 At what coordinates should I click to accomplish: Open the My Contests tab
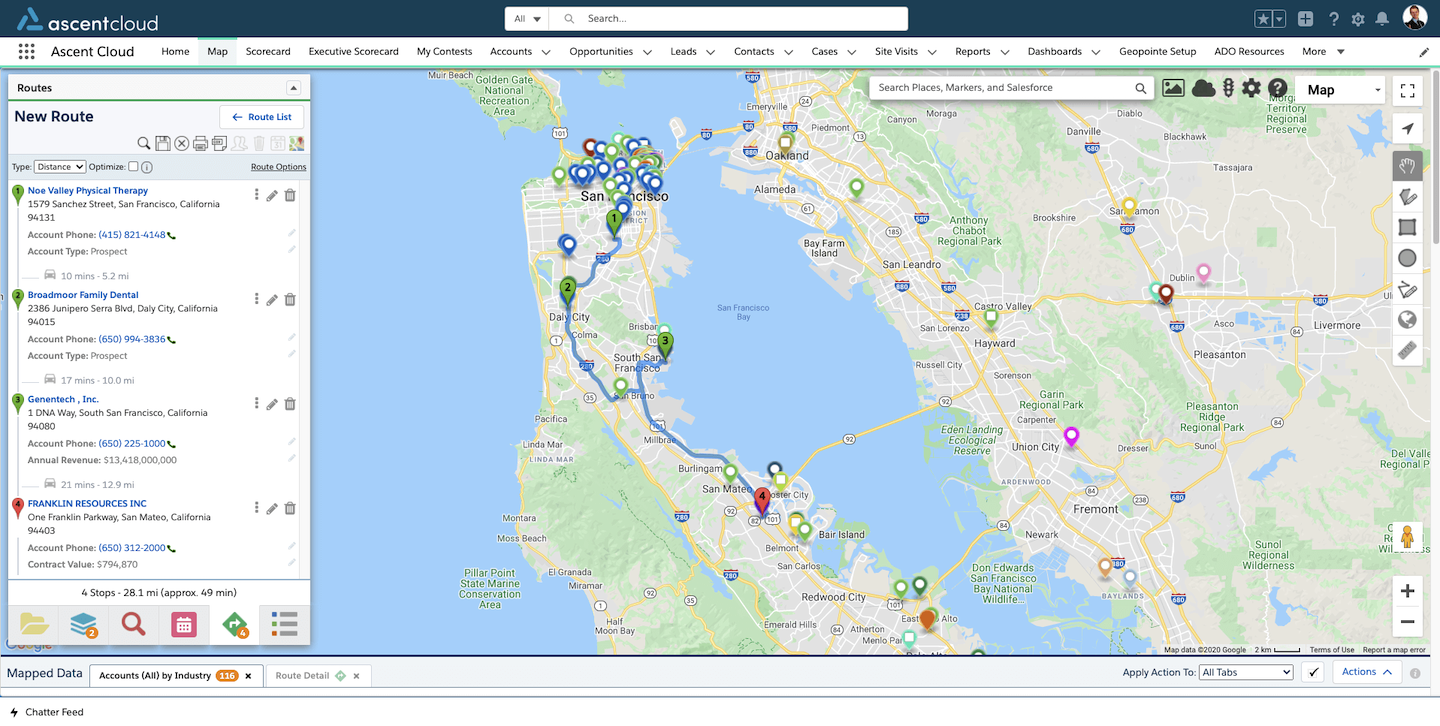pos(444,52)
